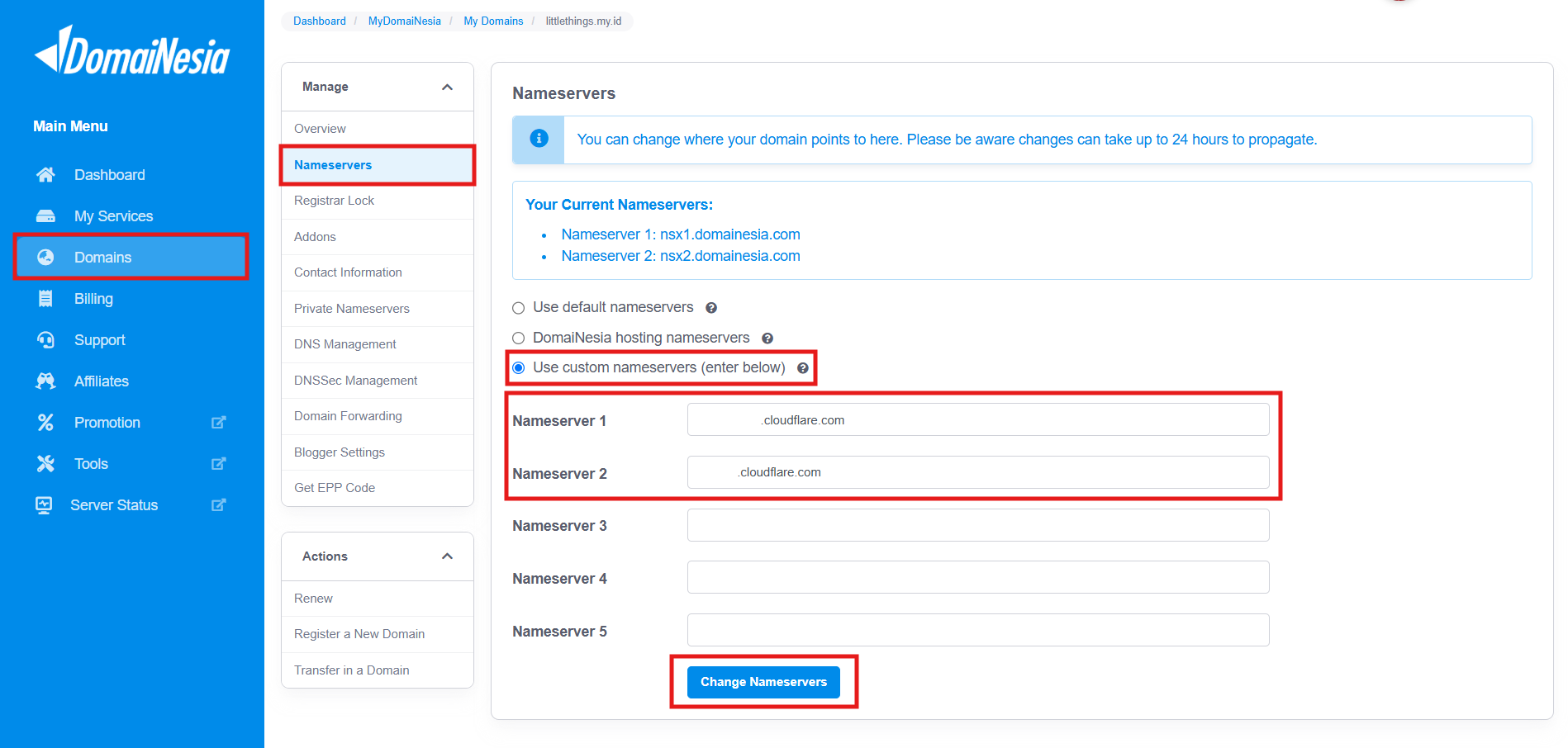Click 'Nameserver 2: nsx2.domainesia.com' text
The image size is (1568, 748).
[681, 256]
